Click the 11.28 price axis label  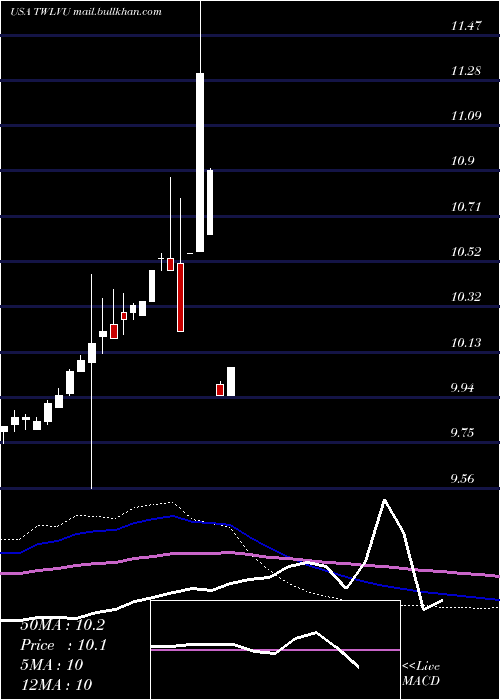coord(466,71)
